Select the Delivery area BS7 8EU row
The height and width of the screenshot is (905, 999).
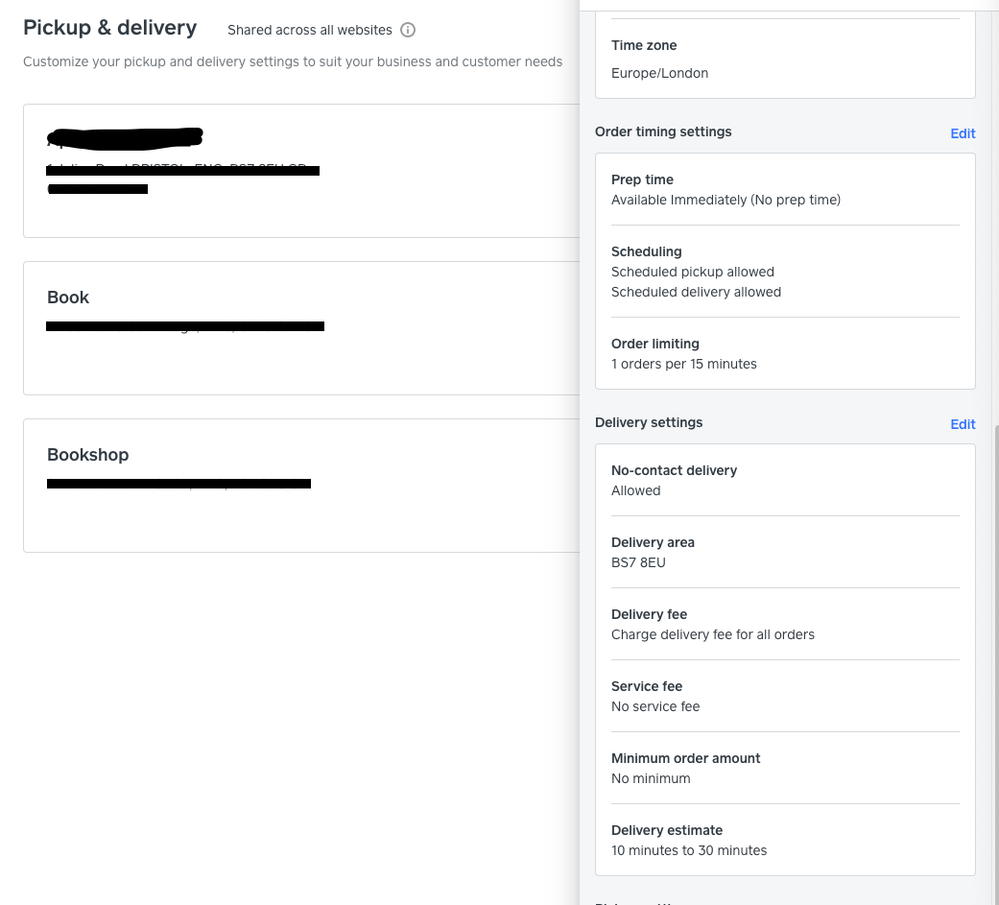pyautogui.click(x=784, y=552)
